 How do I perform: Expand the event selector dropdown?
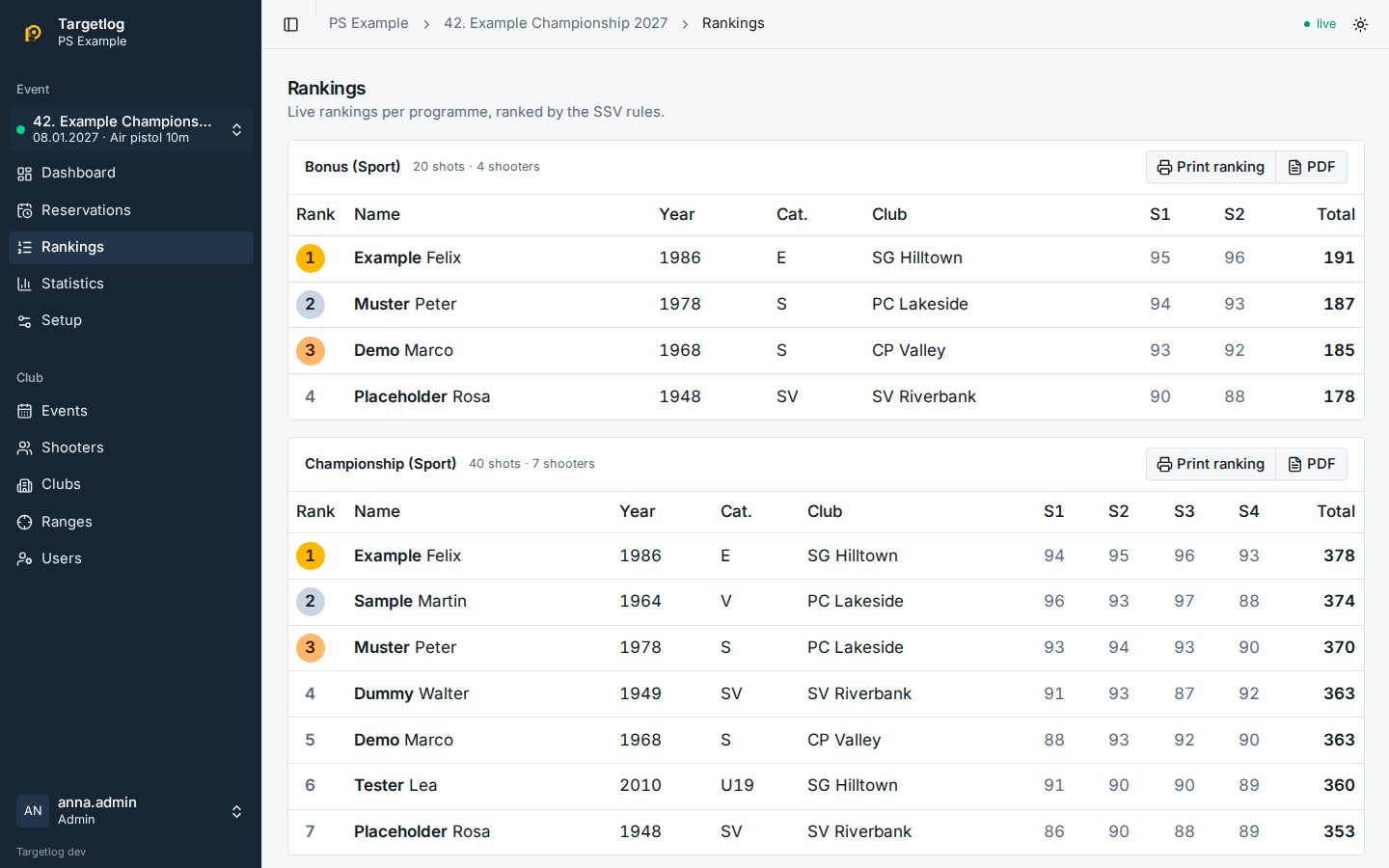pyautogui.click(x=131, y=129)
